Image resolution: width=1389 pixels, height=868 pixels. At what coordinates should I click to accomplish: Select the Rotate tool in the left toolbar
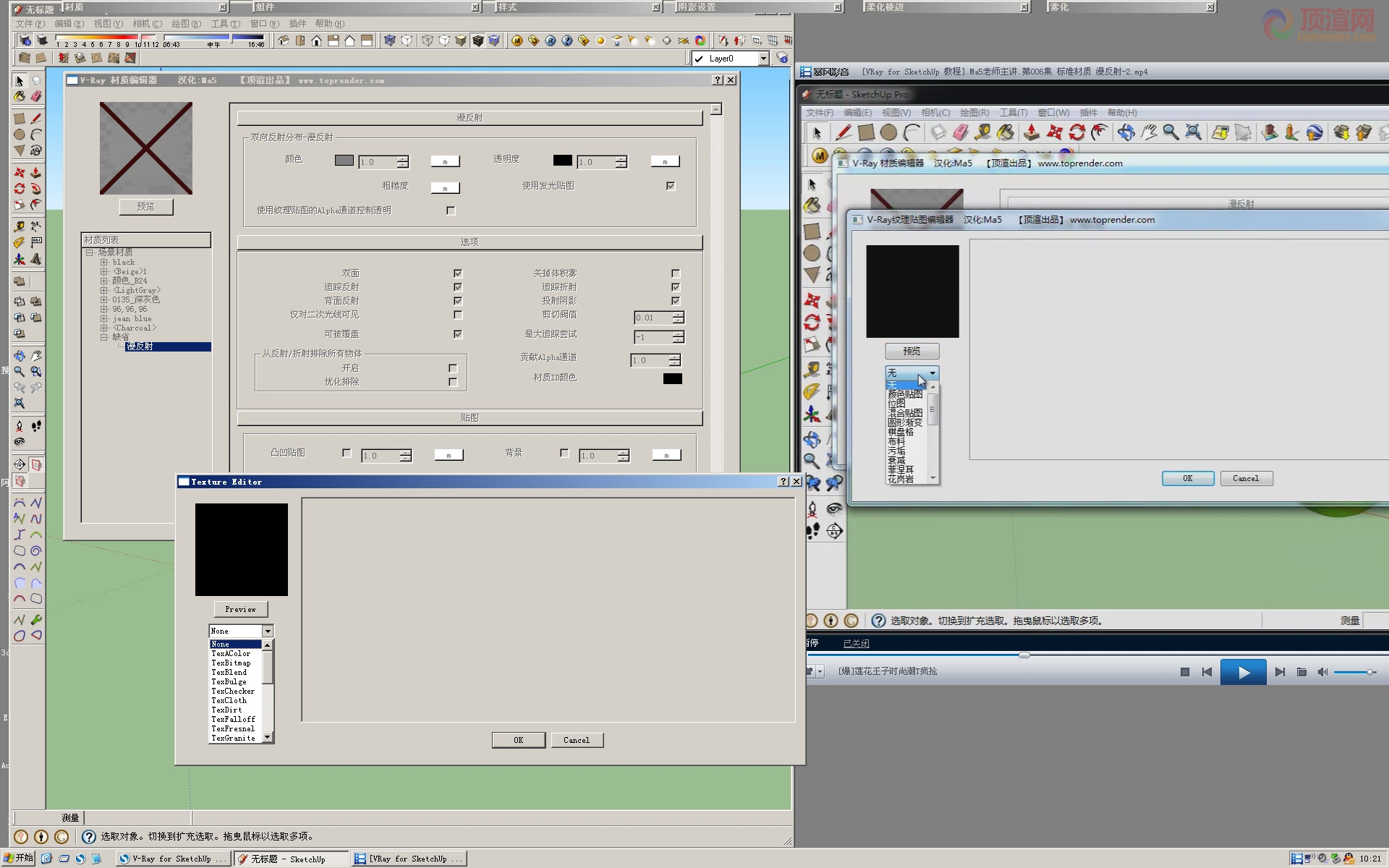(20, 189)
